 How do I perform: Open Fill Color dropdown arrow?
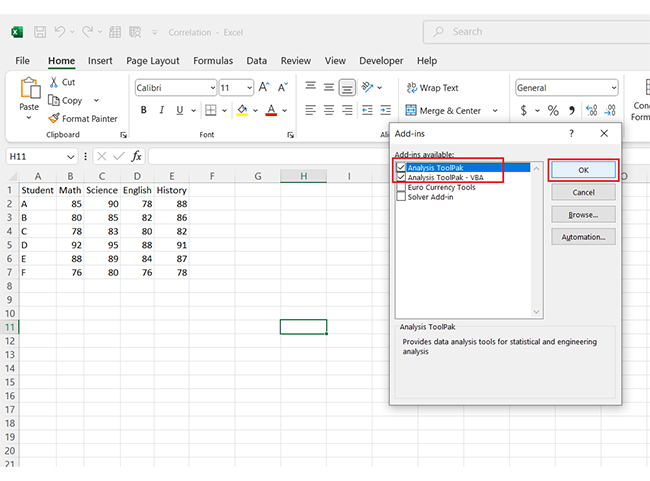coord(255,110)
